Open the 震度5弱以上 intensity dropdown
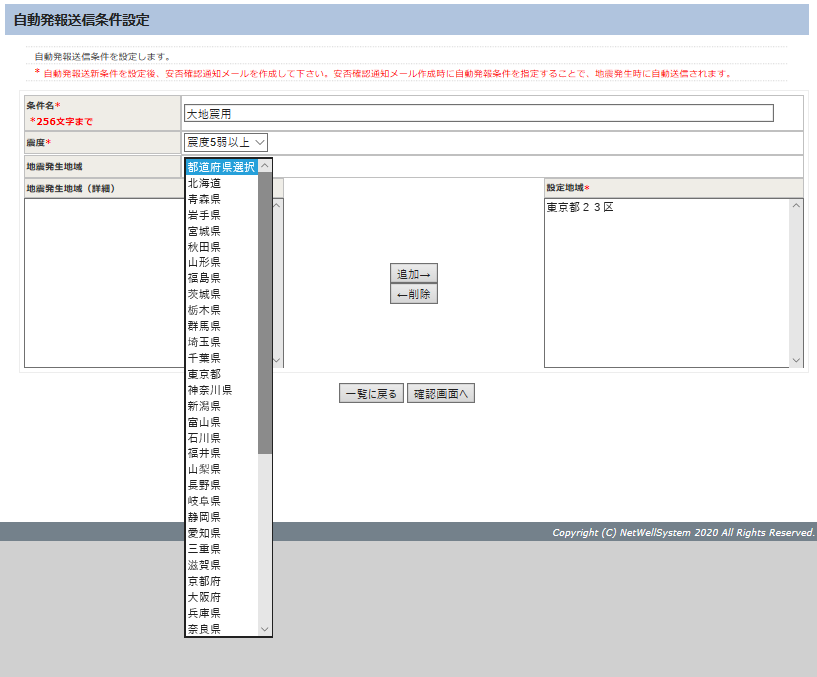 point(226,143)
